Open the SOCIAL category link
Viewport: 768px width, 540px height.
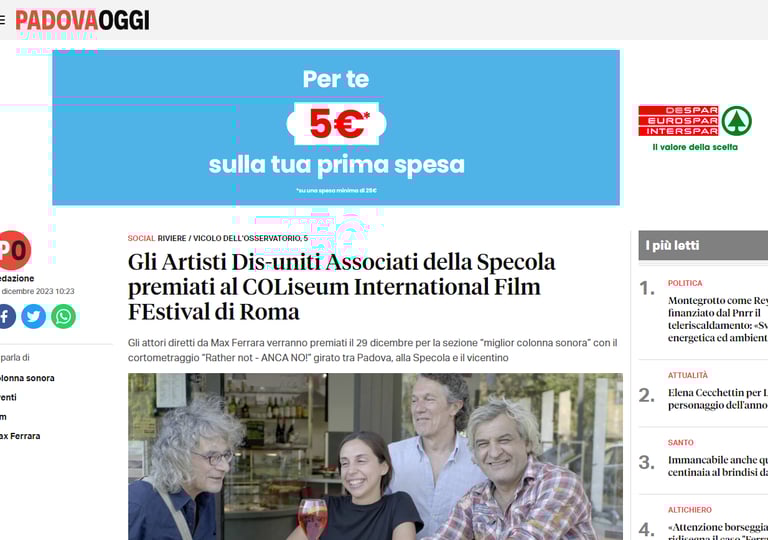141,238
